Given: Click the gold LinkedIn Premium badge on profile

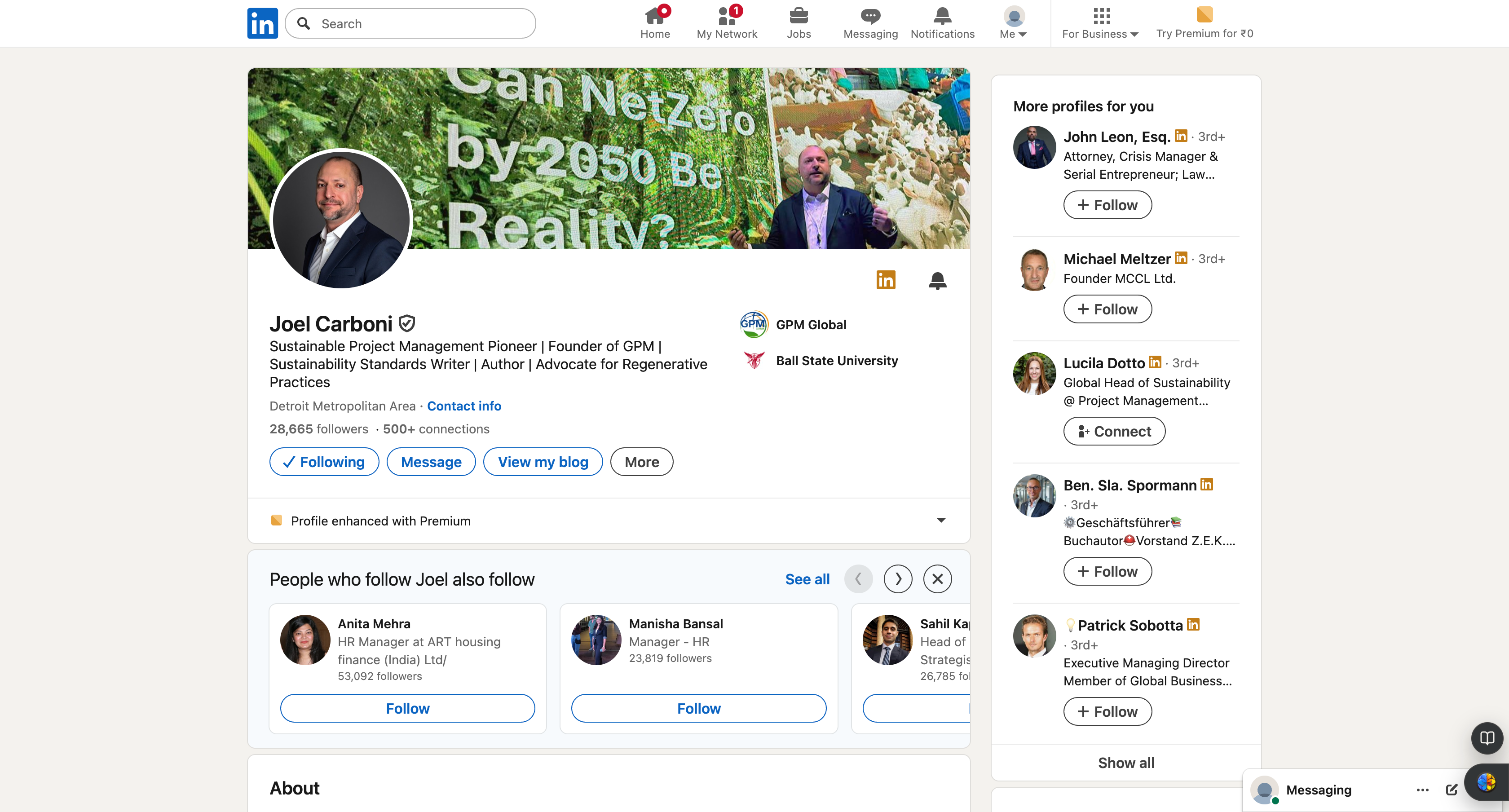Looking at the screenshot, I should click(x=885, y=280).
